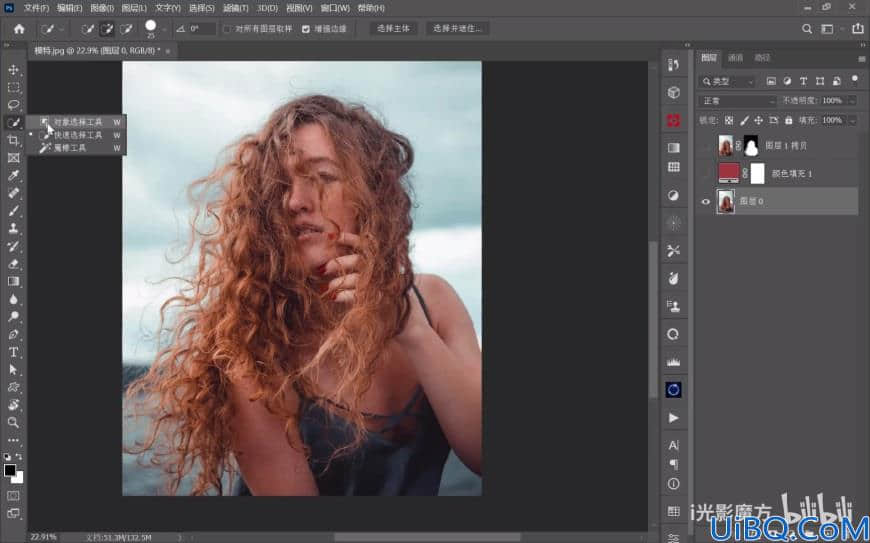Open the History panel icon
Screen dimensions: 870x543
pos(674,65)
